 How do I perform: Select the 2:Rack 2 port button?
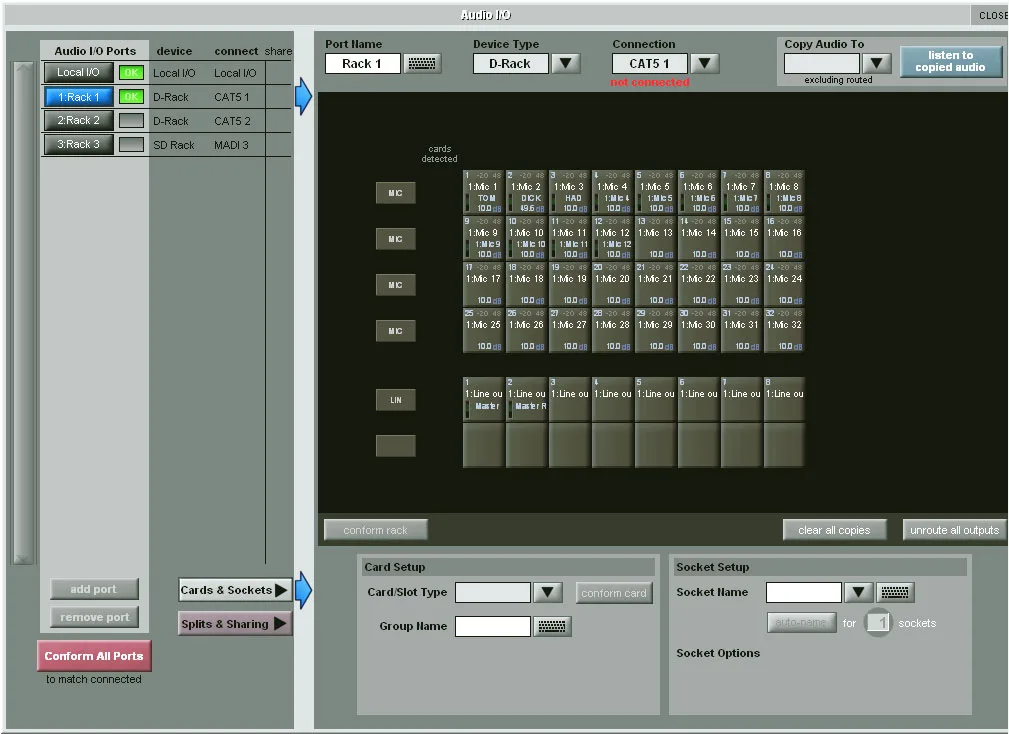point(79,121)
